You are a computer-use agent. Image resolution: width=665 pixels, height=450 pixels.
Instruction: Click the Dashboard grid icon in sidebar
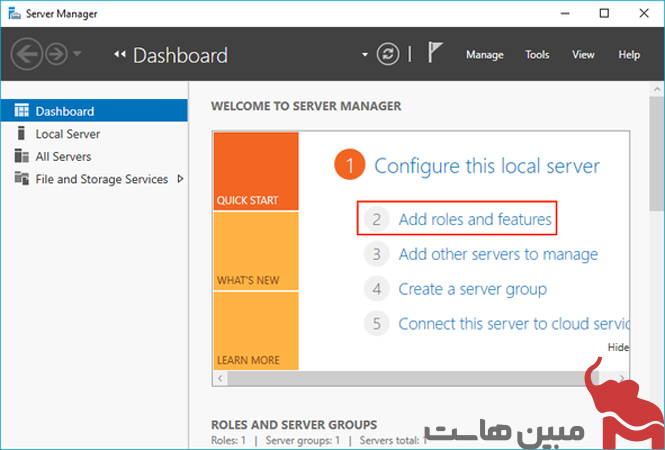22,110
